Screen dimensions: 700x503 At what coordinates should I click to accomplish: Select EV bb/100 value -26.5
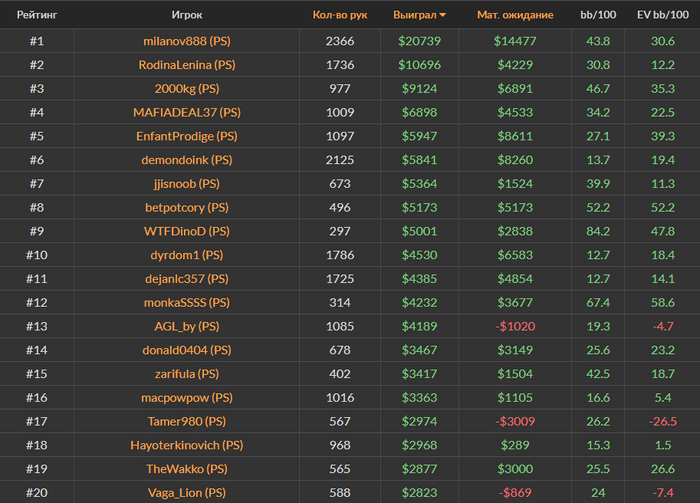[662, 421]
